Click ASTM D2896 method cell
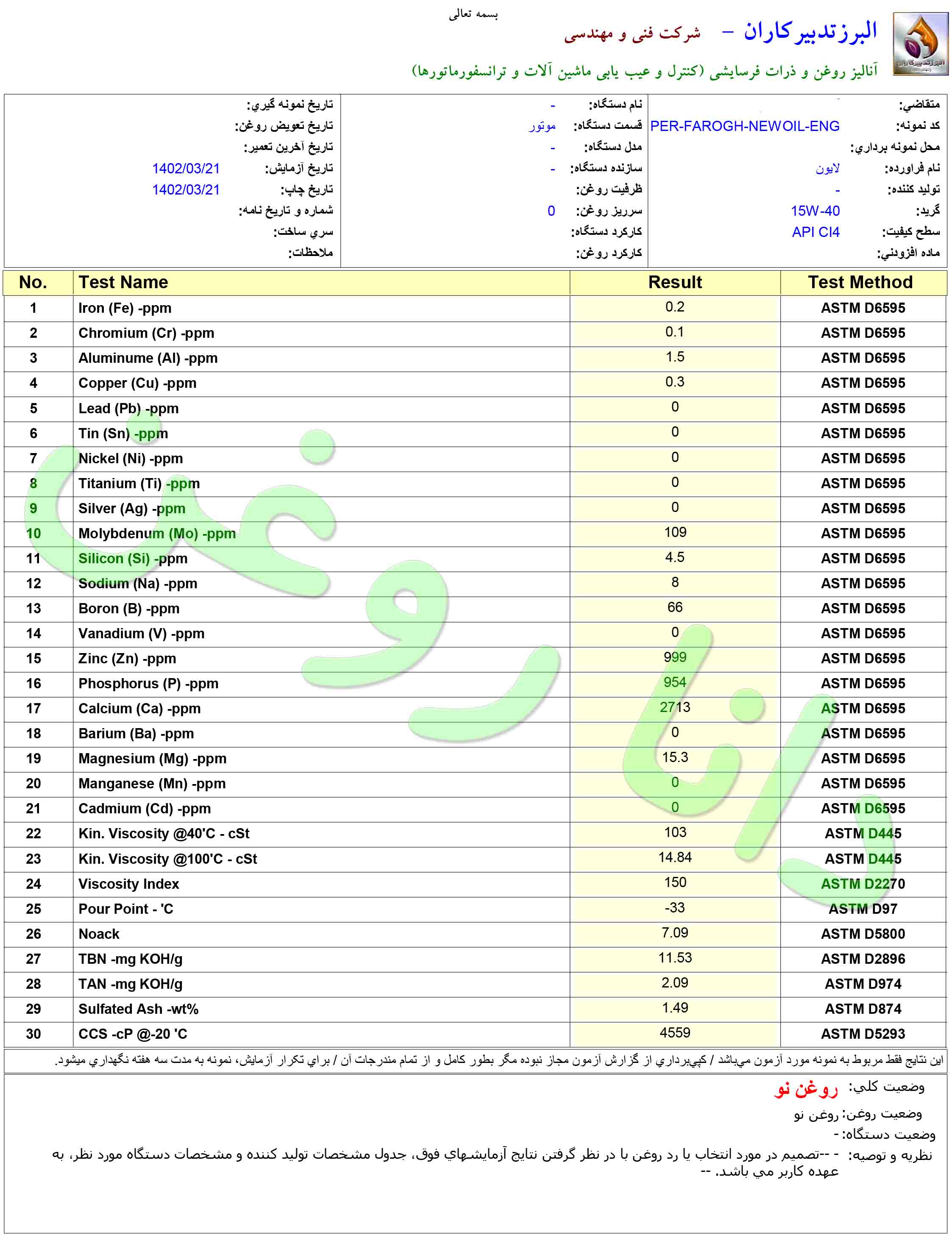 863,959
